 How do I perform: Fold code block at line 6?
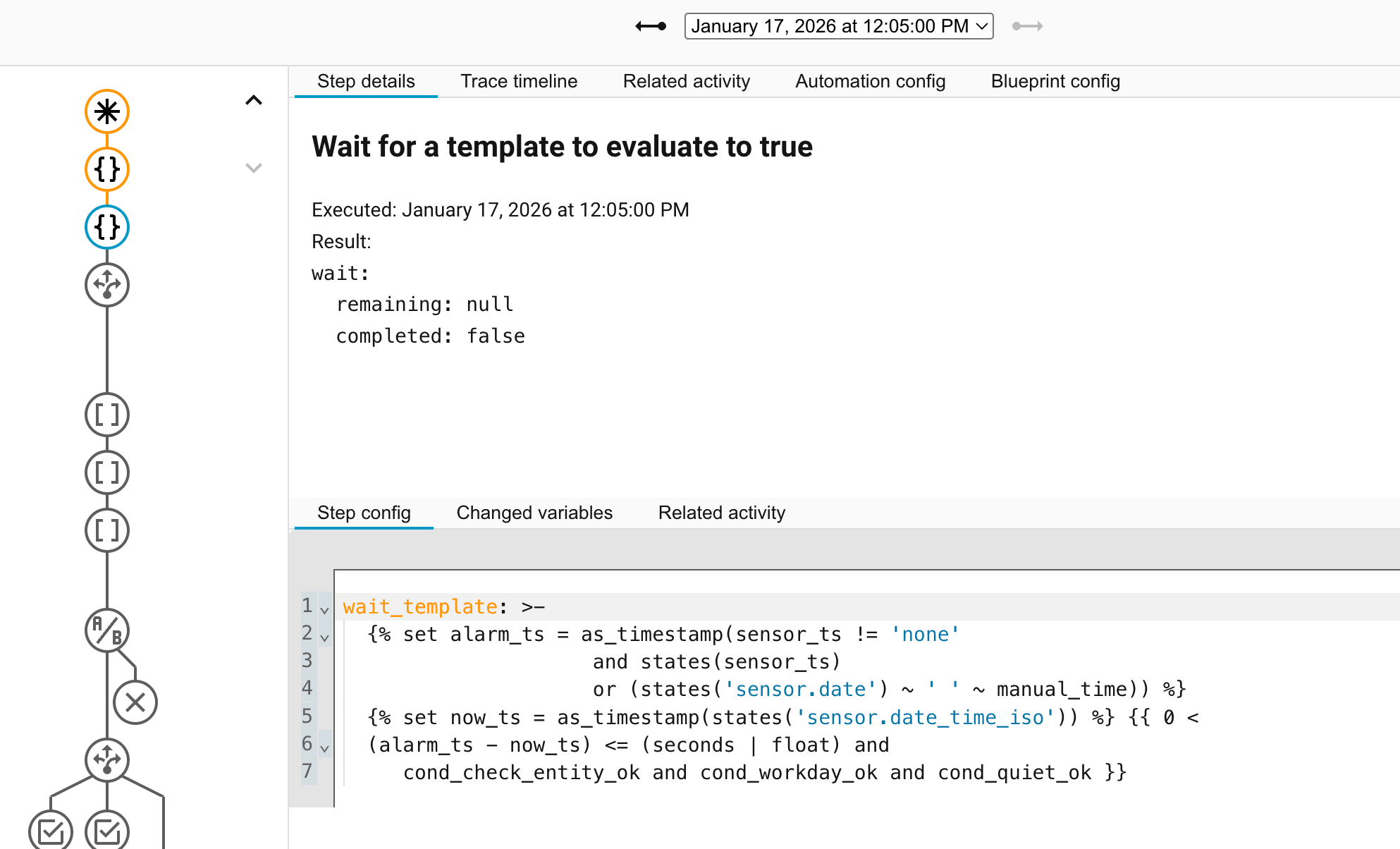tap(325, 748)
